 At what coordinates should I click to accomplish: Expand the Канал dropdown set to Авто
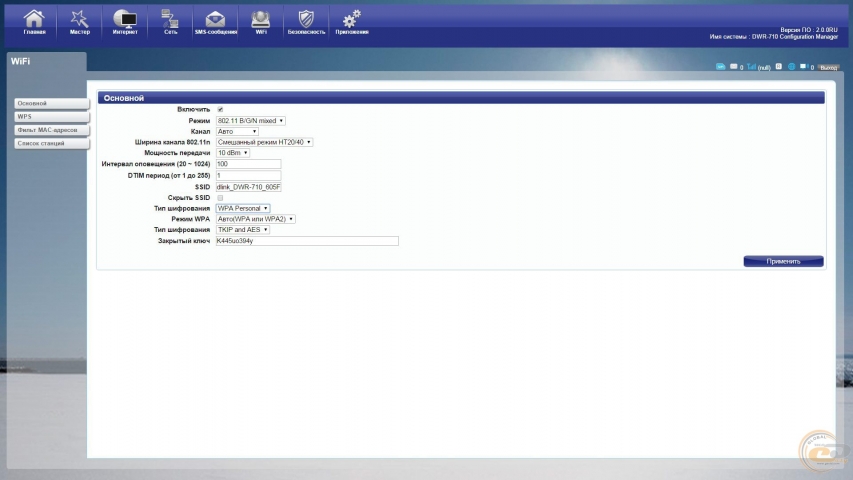[x=237, y=131]
